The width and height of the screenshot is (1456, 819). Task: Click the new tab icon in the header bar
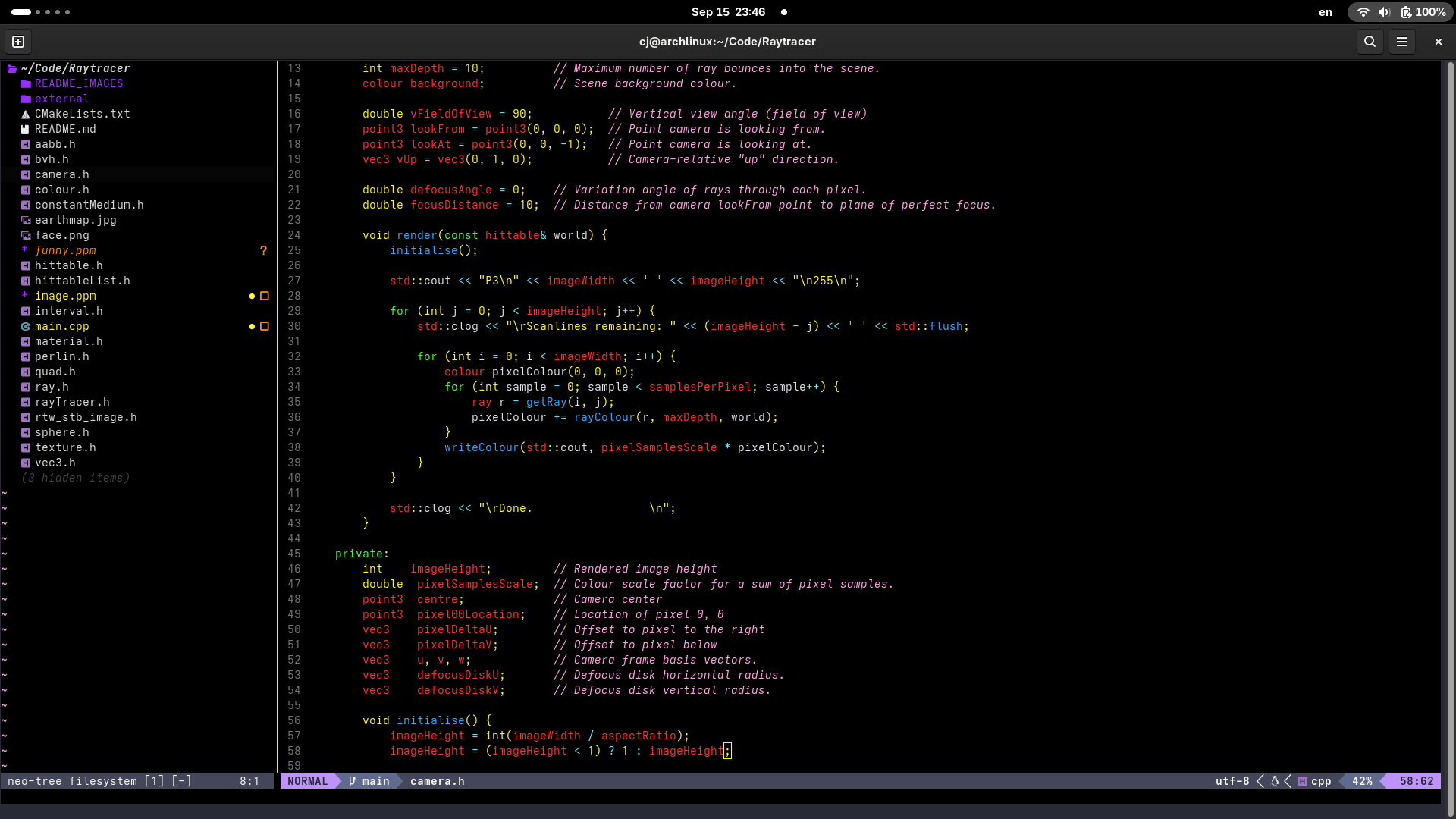17,42
